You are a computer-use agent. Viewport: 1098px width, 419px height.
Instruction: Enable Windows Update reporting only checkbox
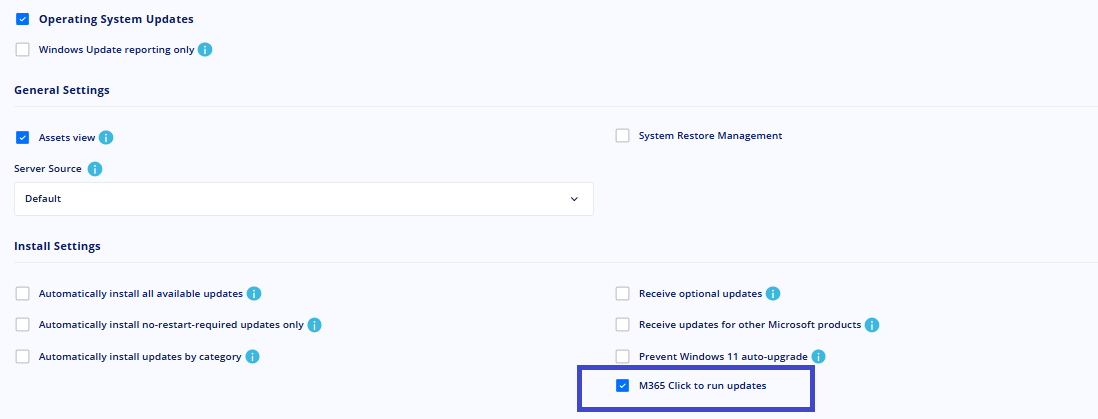22,50
